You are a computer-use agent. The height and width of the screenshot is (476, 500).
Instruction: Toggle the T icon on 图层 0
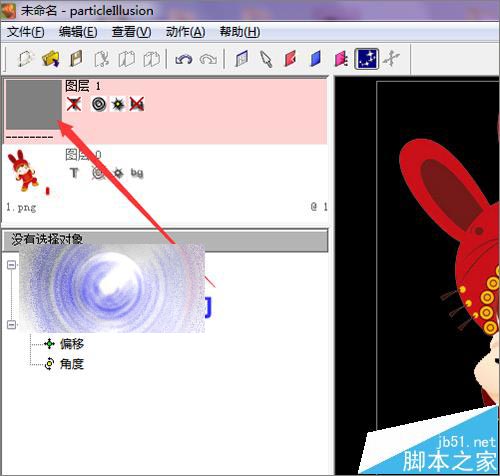point(74,173)
